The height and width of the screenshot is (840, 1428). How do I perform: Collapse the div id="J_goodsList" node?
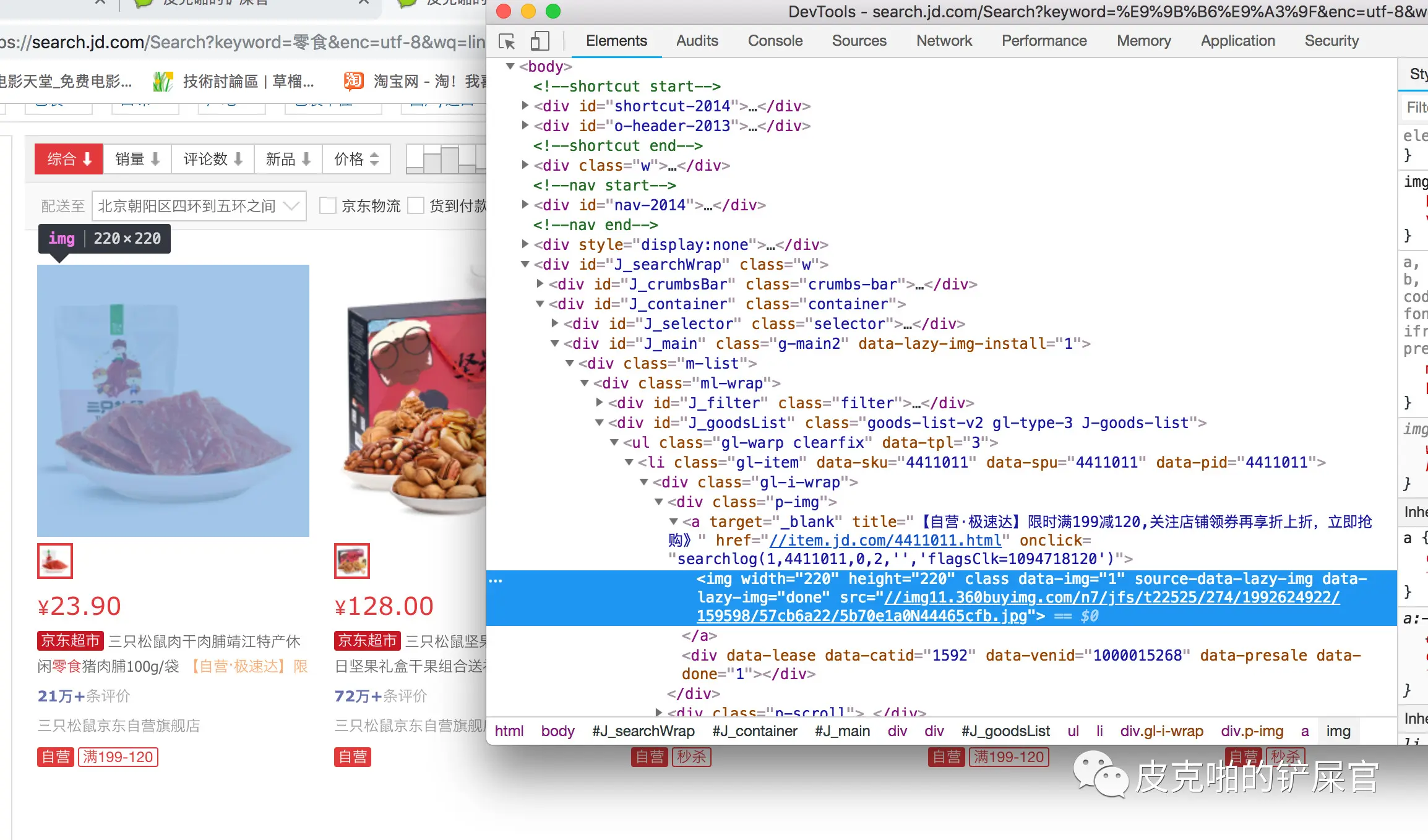click(x=599, y=422)
